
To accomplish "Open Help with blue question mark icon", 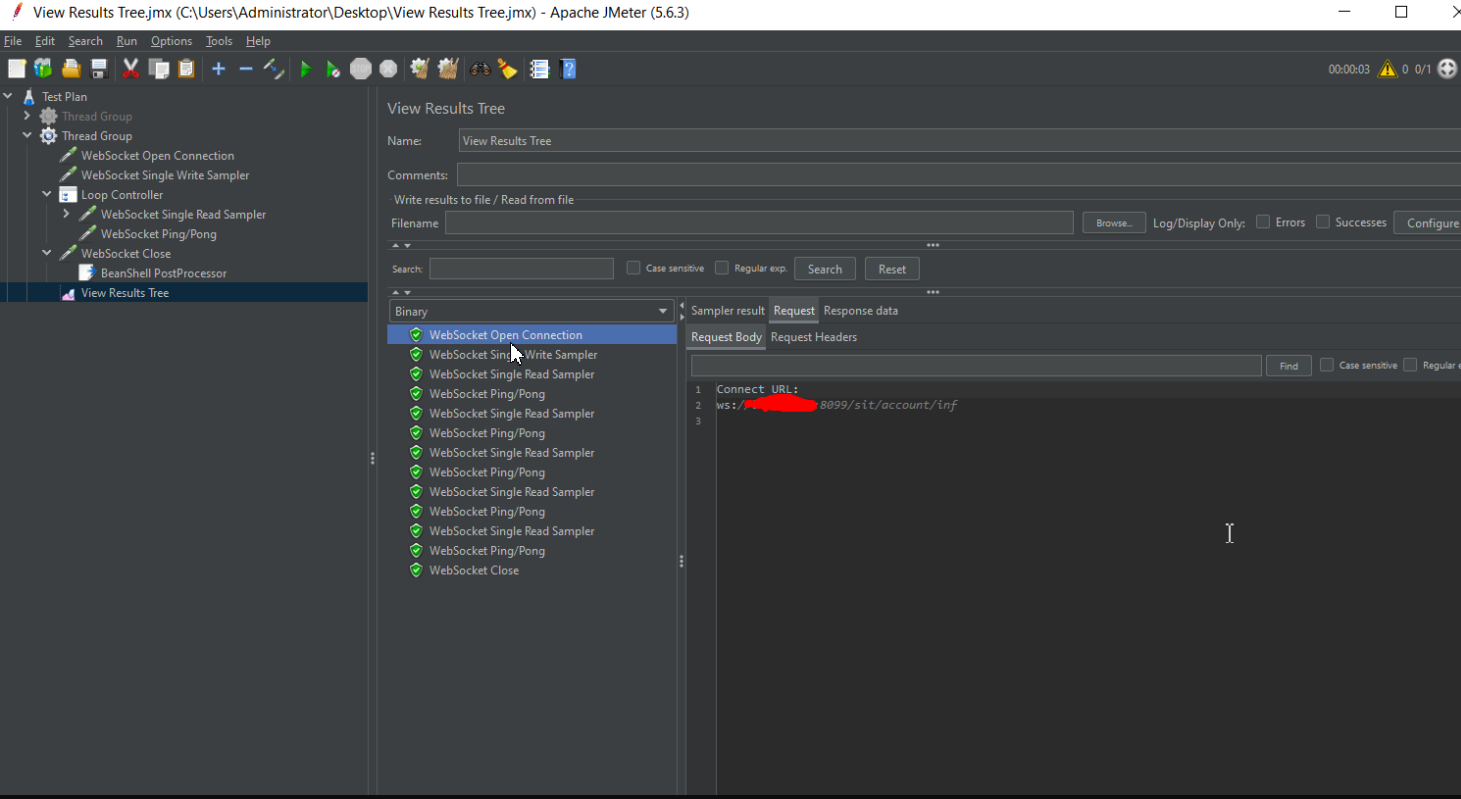I will (x=569, y=69).
